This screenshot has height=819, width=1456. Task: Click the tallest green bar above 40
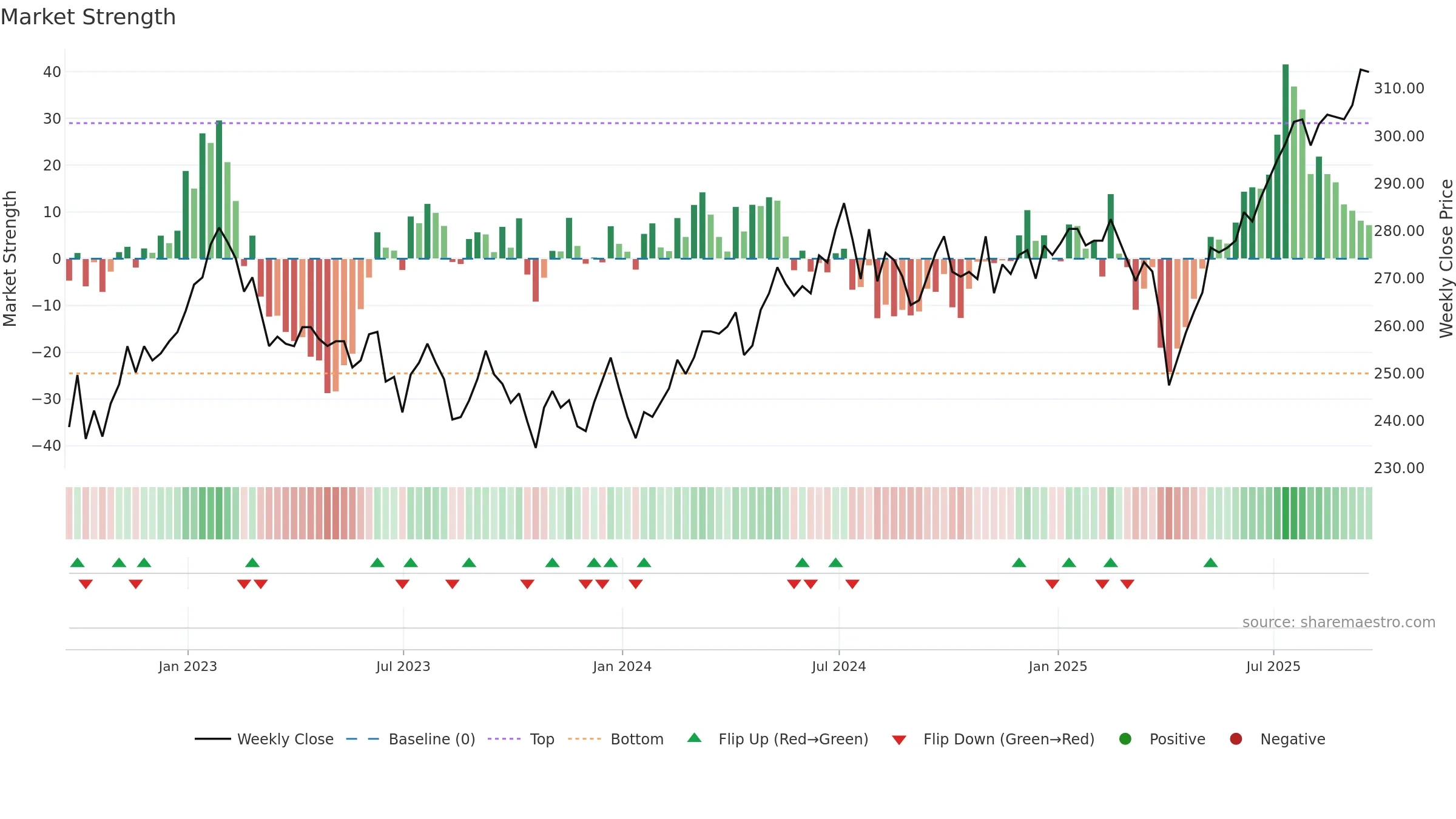pos(1286,161)
